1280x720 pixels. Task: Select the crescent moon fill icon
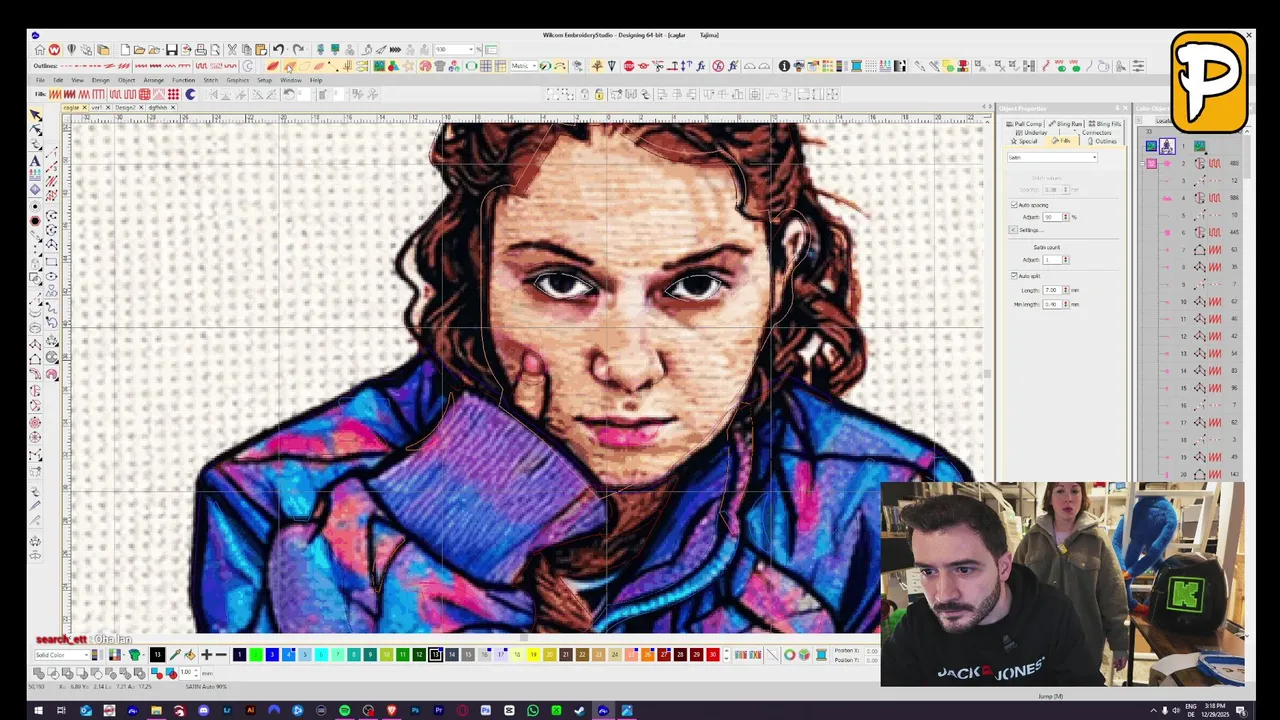(190, 94)
